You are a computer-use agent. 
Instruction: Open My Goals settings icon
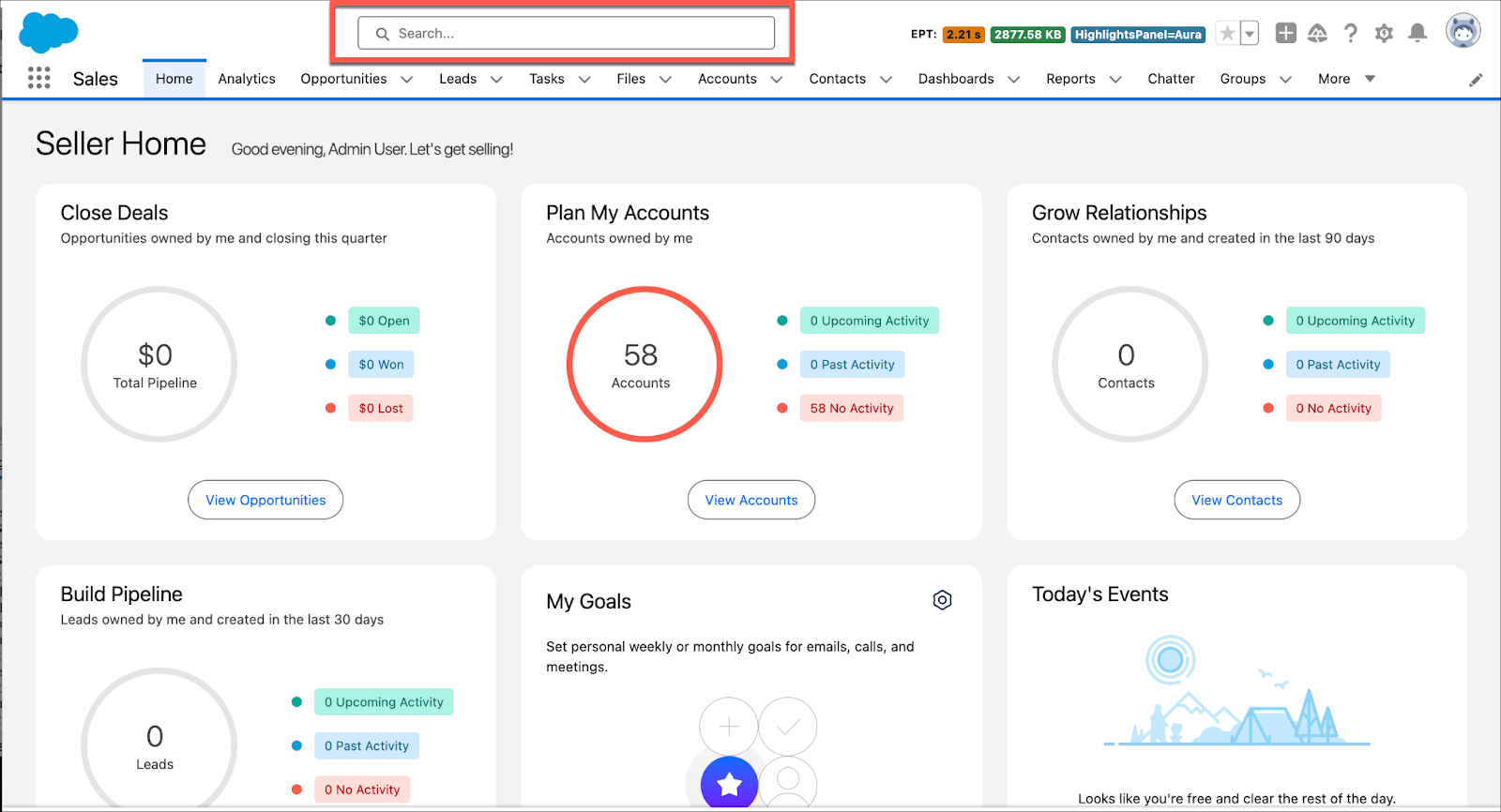click(942, 600)
